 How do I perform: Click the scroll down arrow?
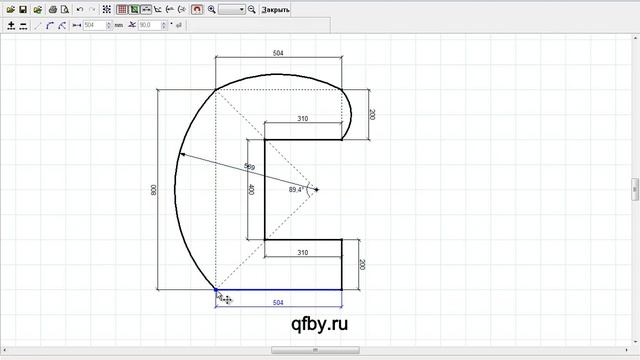(x=635, y=342)
